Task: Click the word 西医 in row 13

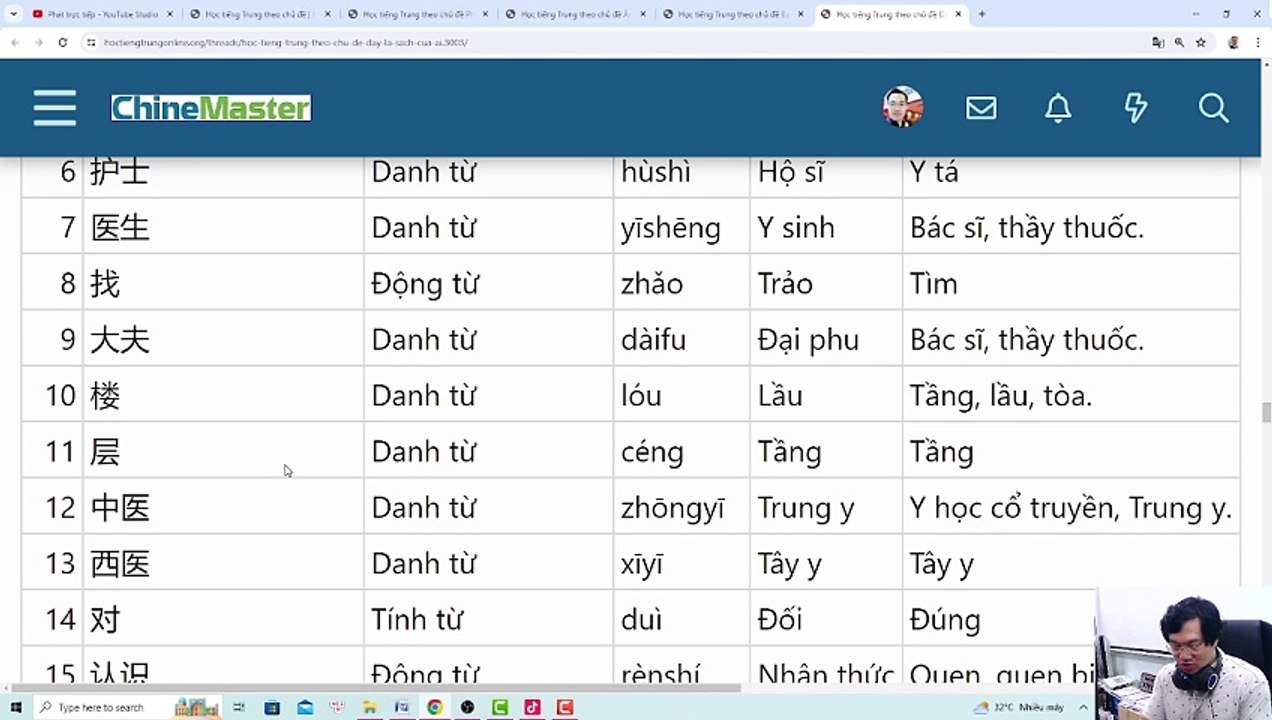Action: pyautogui.click(x=120, y=564)
